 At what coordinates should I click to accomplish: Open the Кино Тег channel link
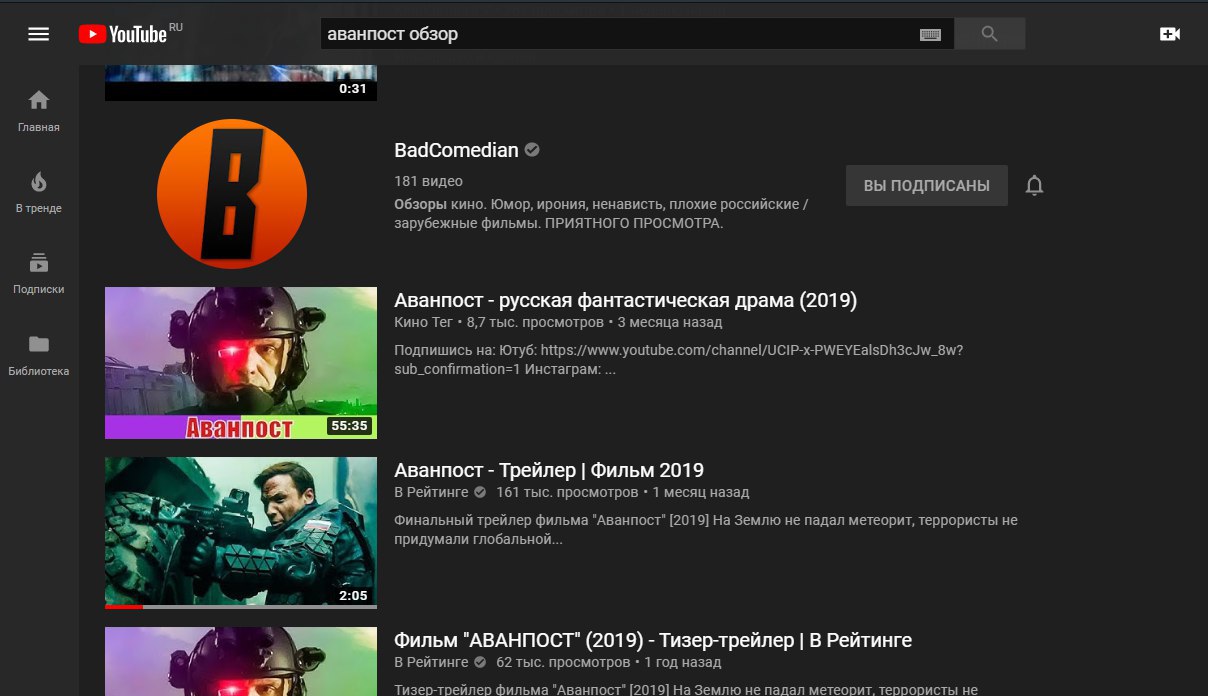point(424,322)
